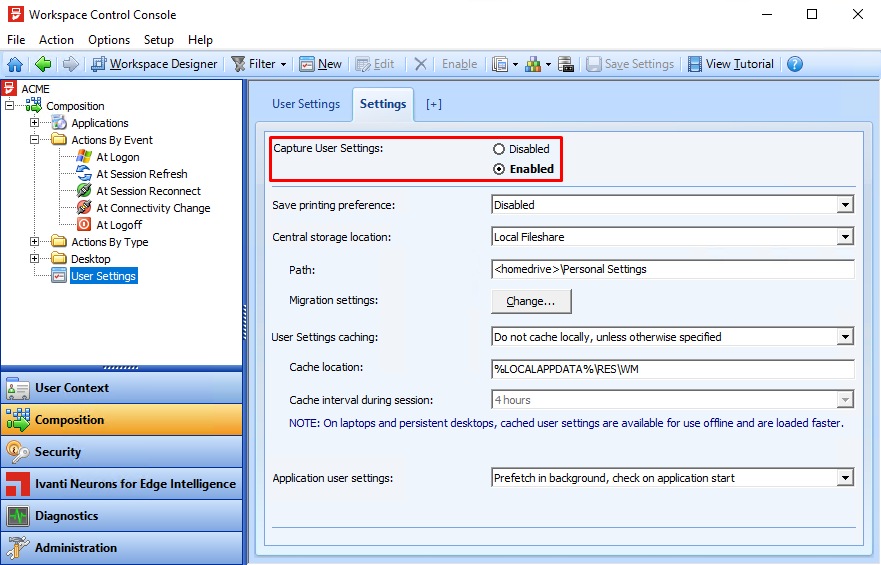Screen dimensions: 881x565
Task: Expand the Filter dropdown arrow
Action: pyautogui.click(x=283, y=65)
